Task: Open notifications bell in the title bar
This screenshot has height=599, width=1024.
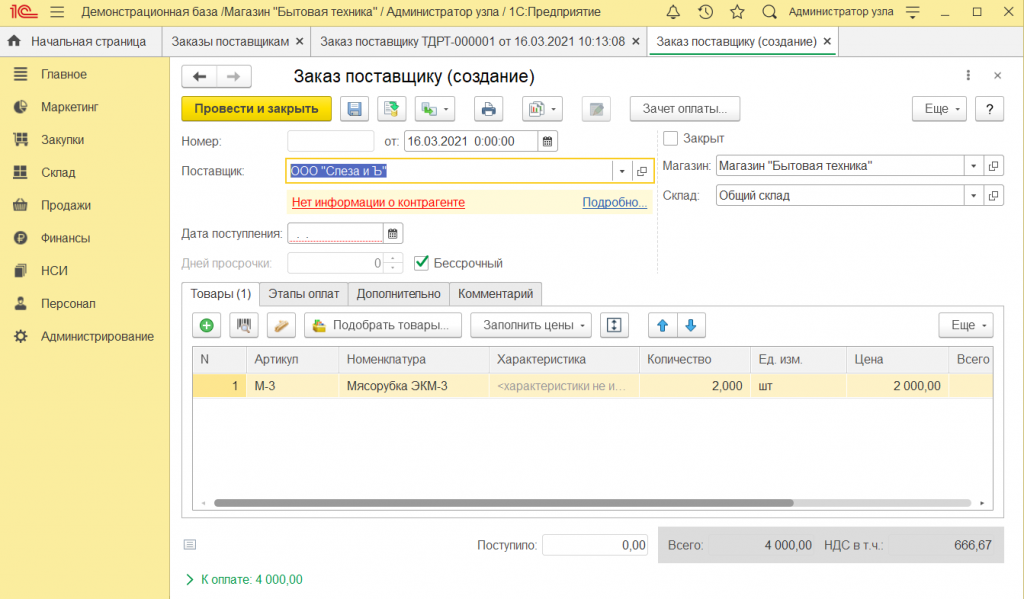Action: coord(673,12)
